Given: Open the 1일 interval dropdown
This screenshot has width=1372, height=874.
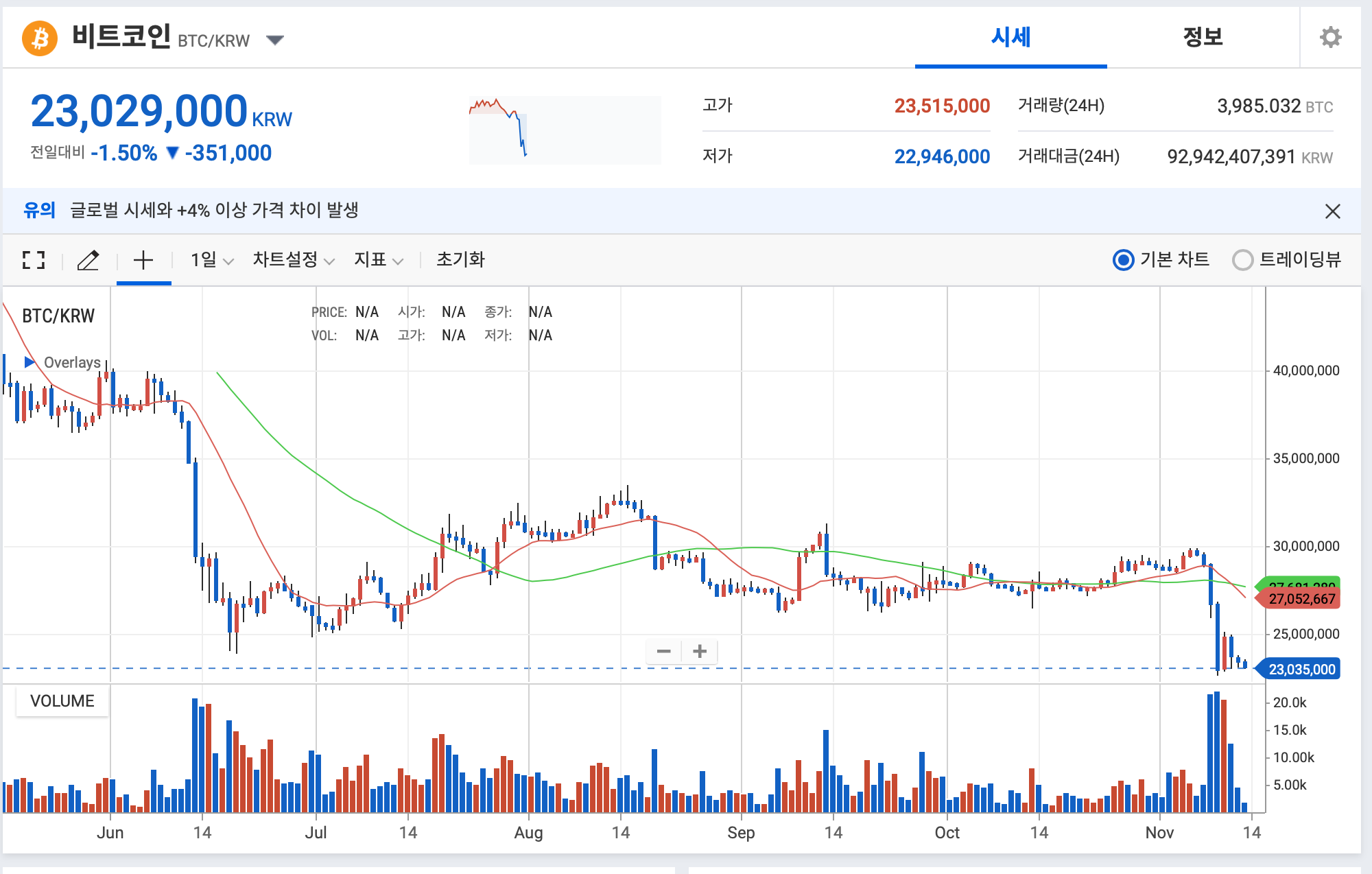Looking at the screenshot, I should coord(212,260).
